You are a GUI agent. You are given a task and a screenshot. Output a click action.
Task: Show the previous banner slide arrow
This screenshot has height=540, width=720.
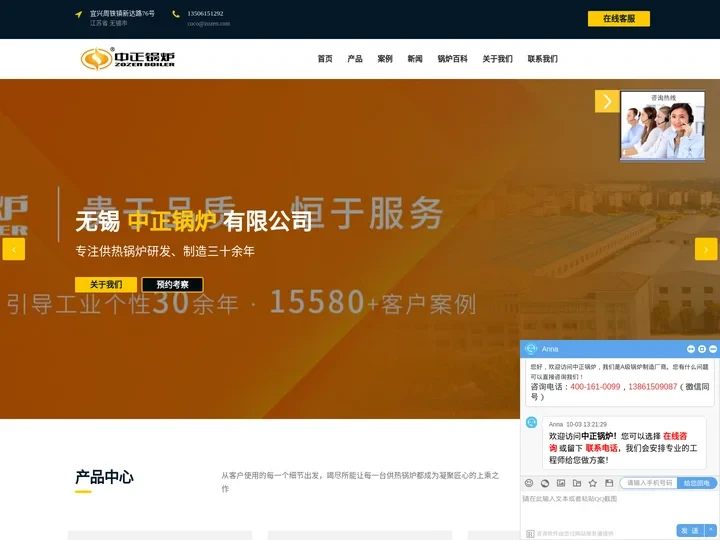[14, 249]
